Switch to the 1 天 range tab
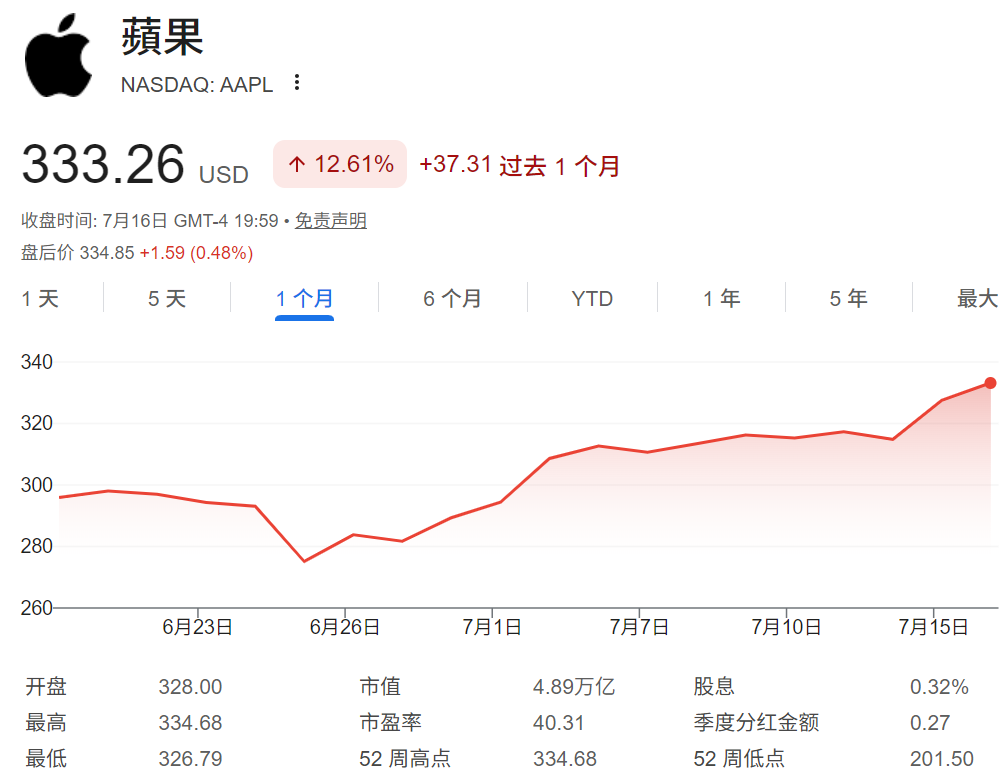Screen dimensions: 1005x776 click(40, 299)
